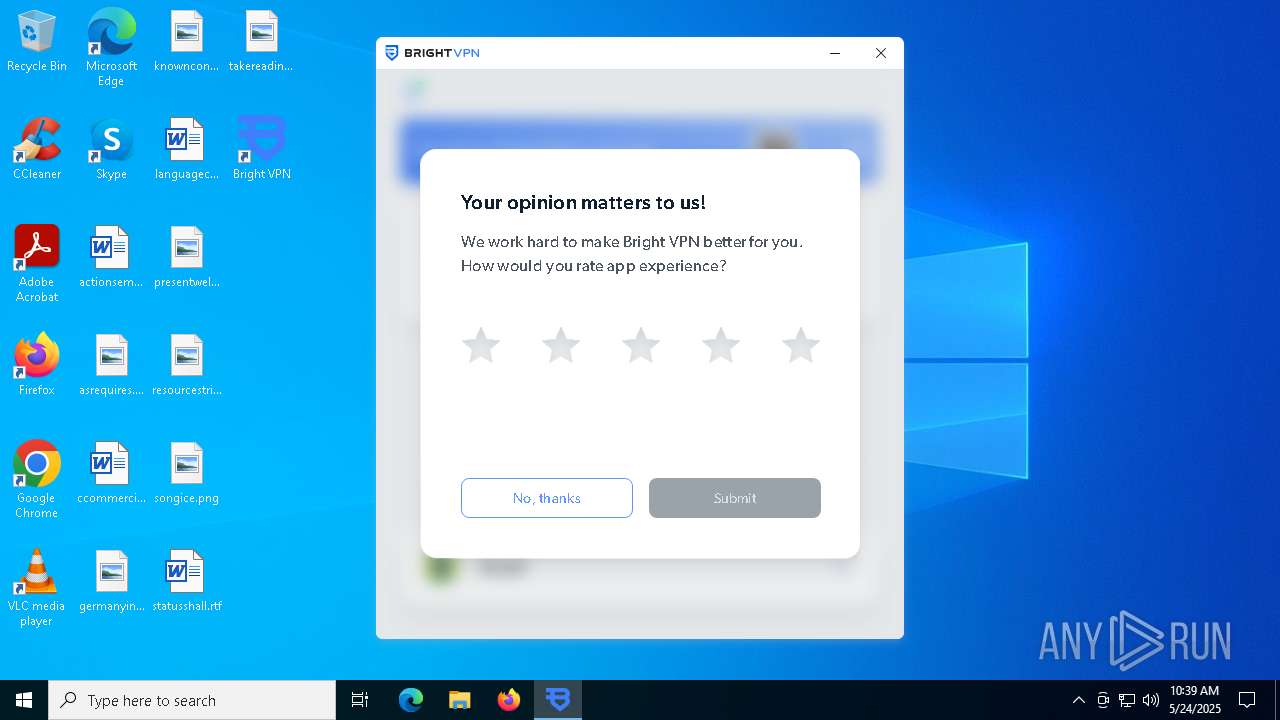Select the resourcestri... image file
The width and height of the screenshot is (1280, 720).
(186, 365)
